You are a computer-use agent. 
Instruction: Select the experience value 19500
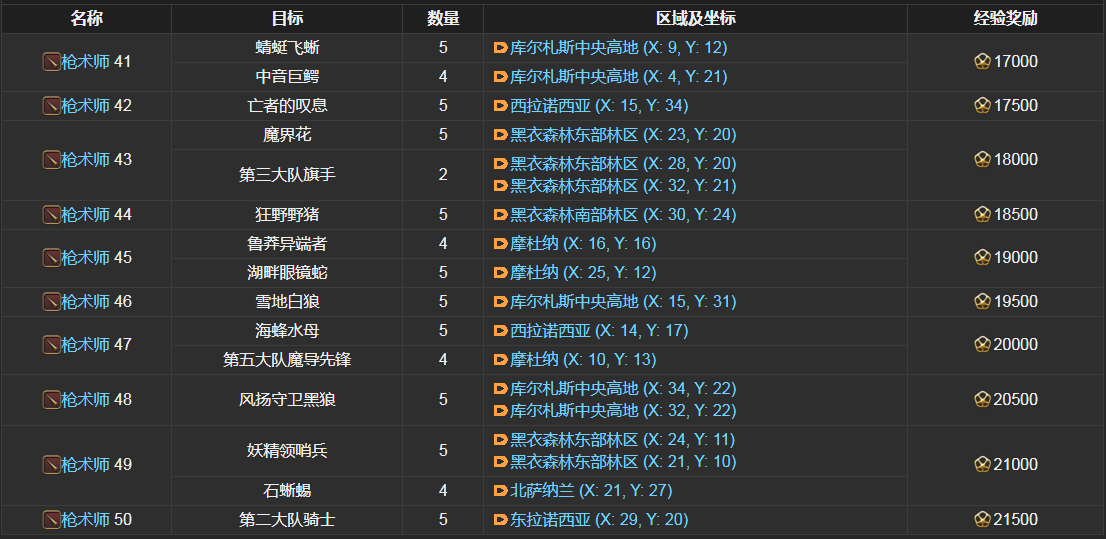(1016, 302)
